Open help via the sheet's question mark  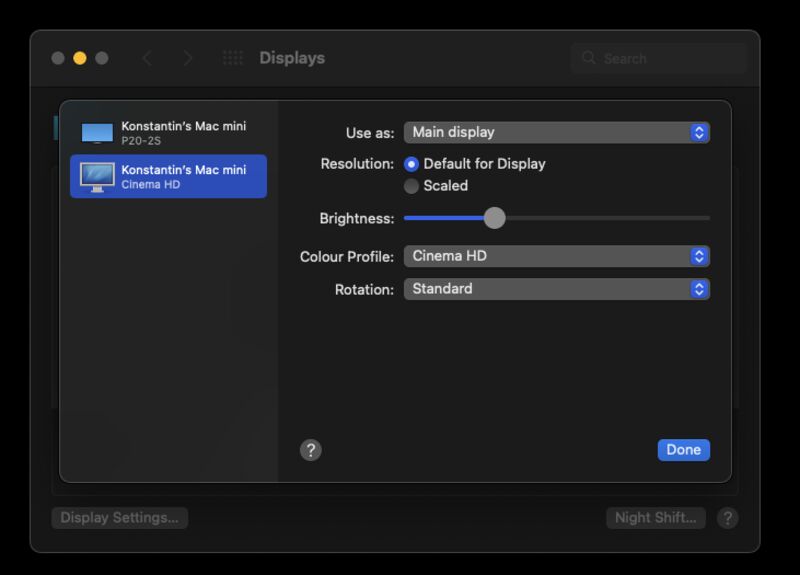pos(311,450)
